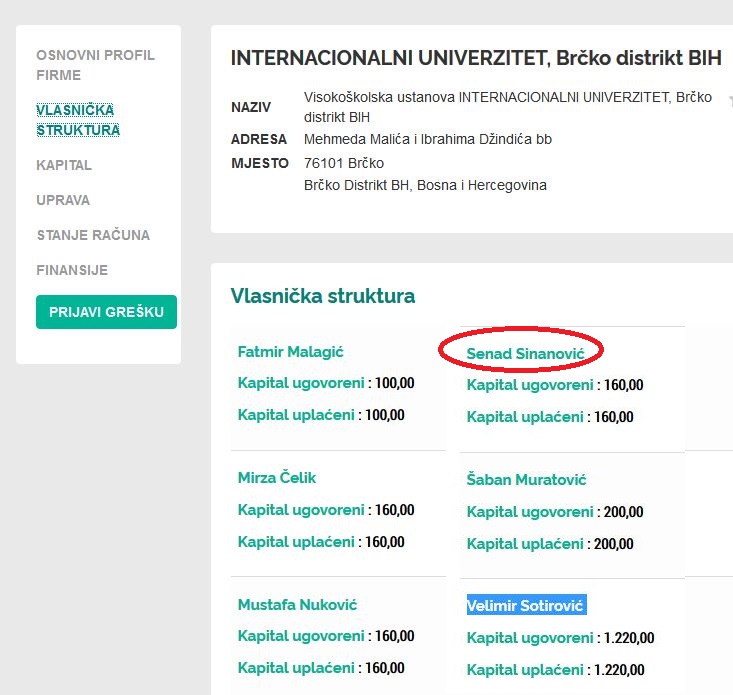Select VLASNIČKA STRUKTURA in the sidebar
This screenshot has height=695, width=733.
pos(78,120)
